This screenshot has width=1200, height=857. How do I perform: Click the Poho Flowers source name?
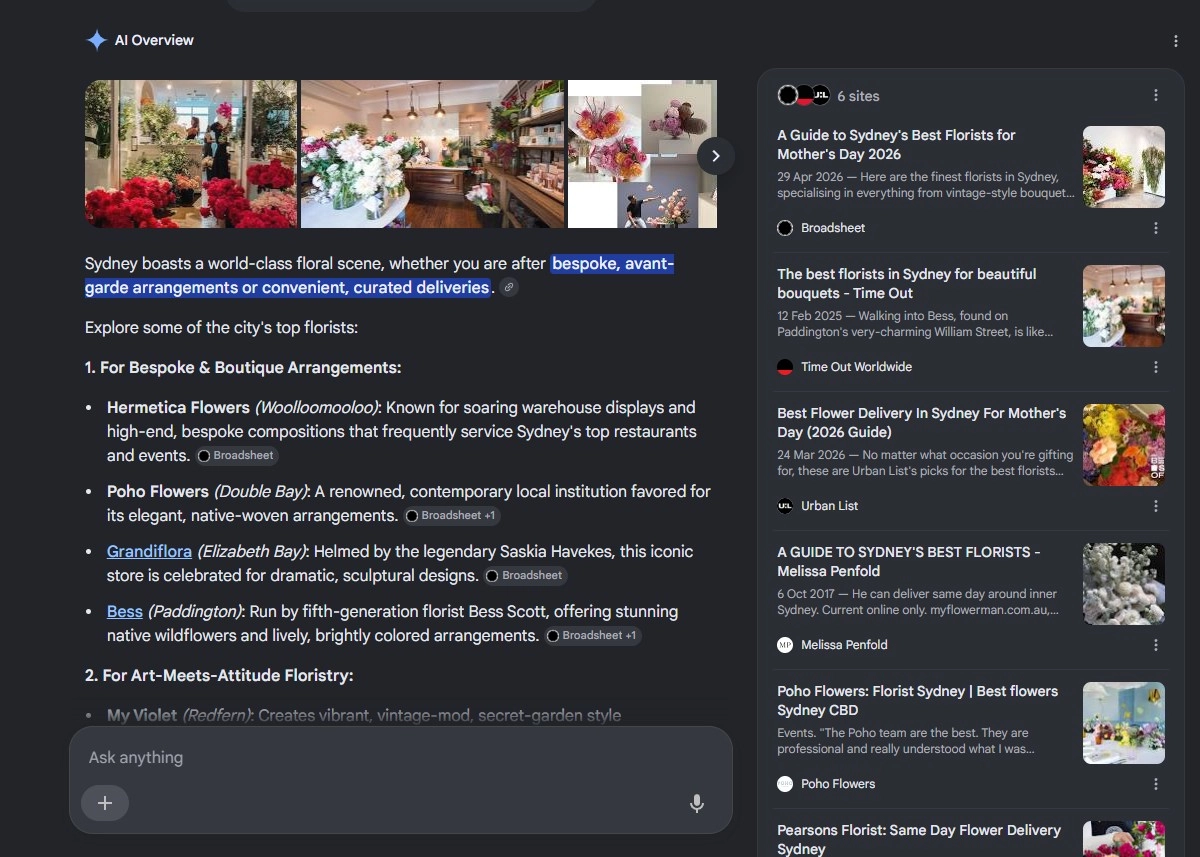838,784
